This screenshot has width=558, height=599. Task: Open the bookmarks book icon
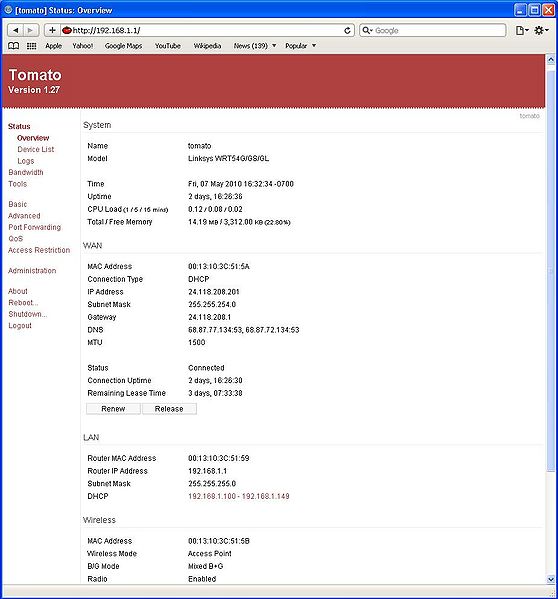[14, 46]
